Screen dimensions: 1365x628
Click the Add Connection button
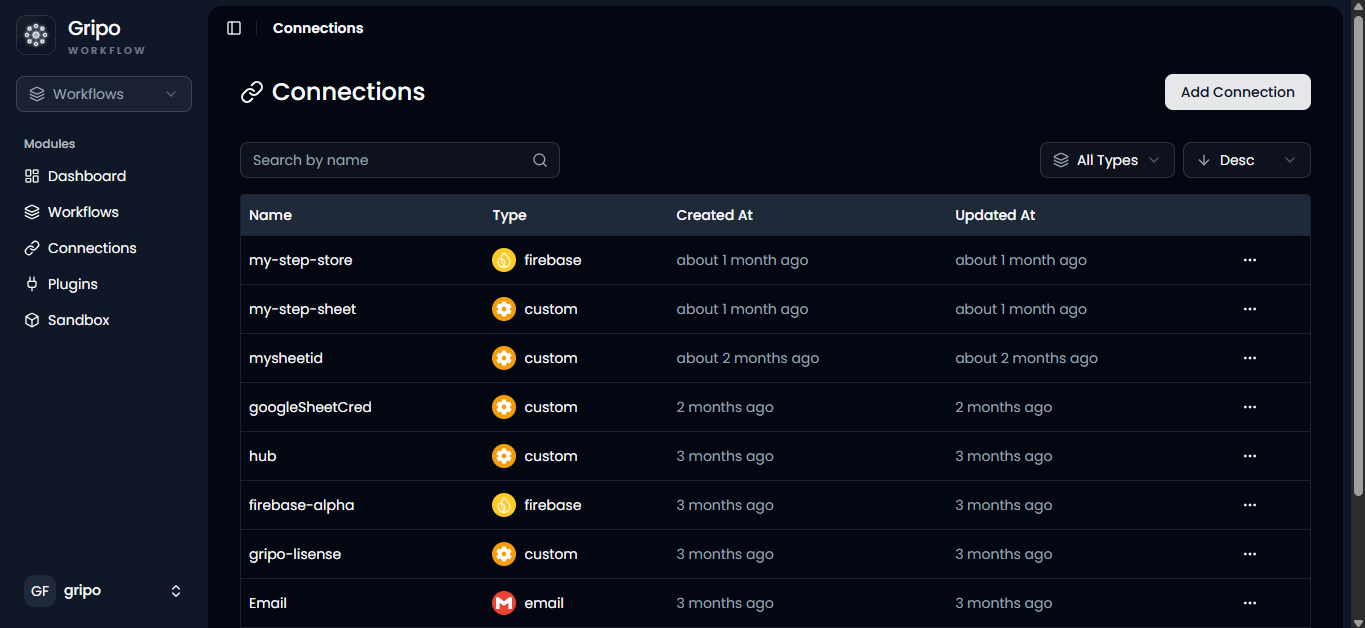pyautogui.click(x=1238, y=92)
